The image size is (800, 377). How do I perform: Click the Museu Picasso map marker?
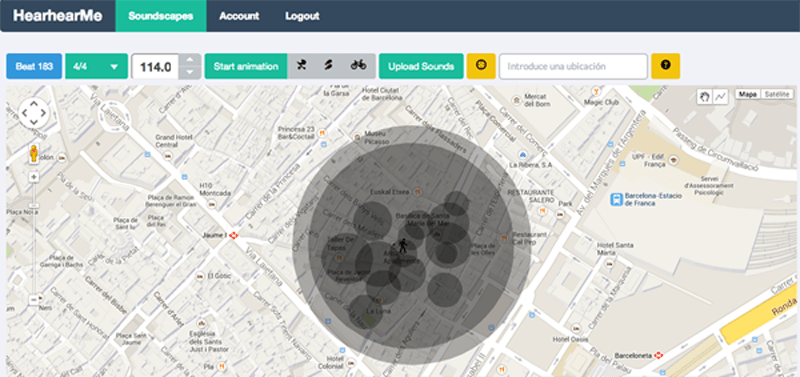356,137
